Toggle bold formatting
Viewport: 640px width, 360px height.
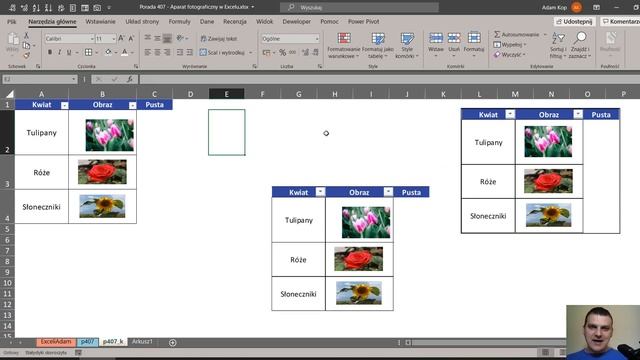[x=50, y=52]
